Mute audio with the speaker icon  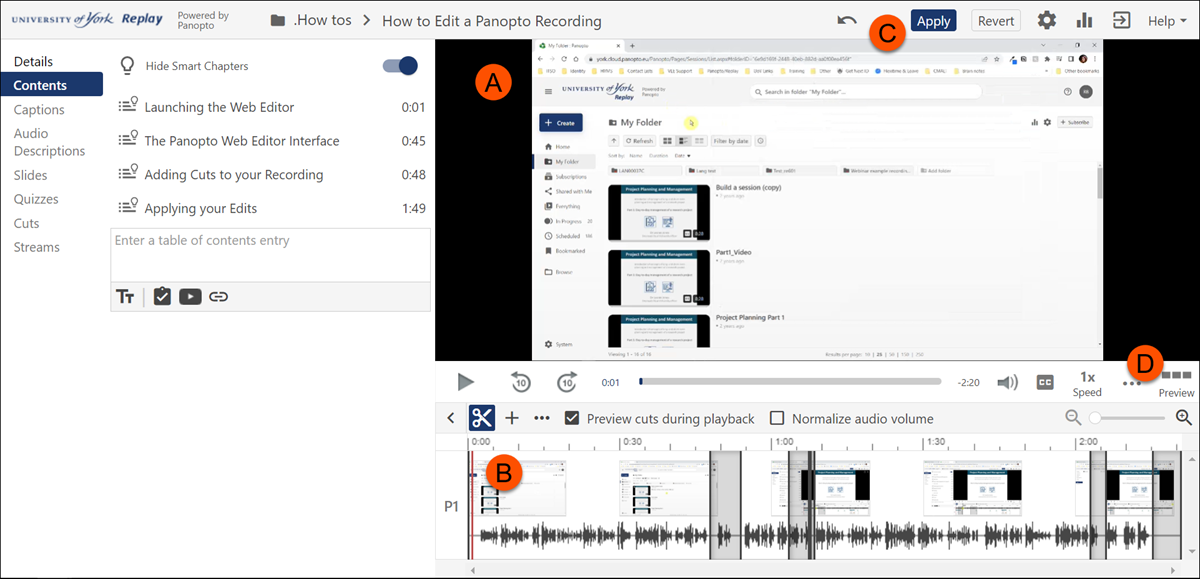click(1008, 382)
